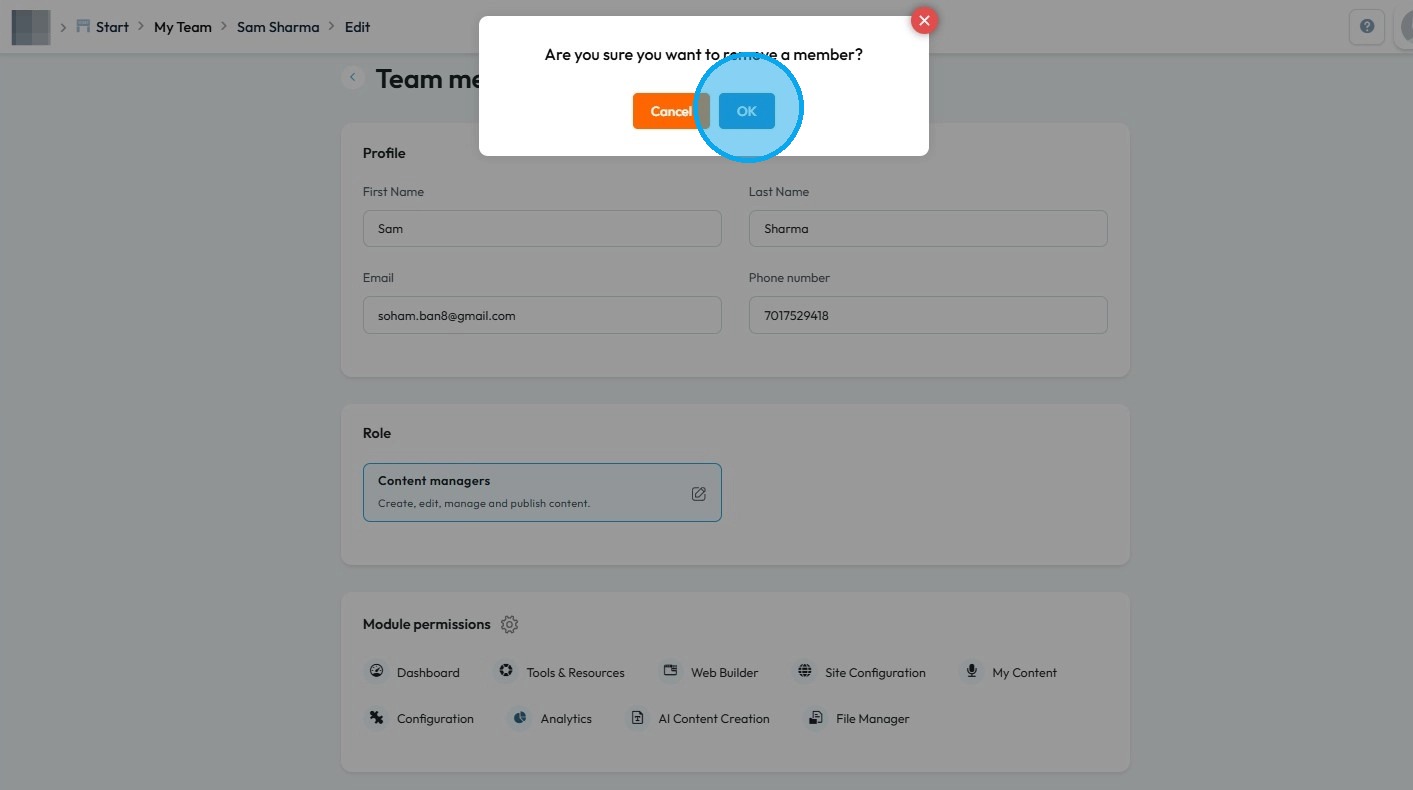Click the AI Content Creation icon
The height and width of the screenshot is (790, 1413).
point(637,718)
